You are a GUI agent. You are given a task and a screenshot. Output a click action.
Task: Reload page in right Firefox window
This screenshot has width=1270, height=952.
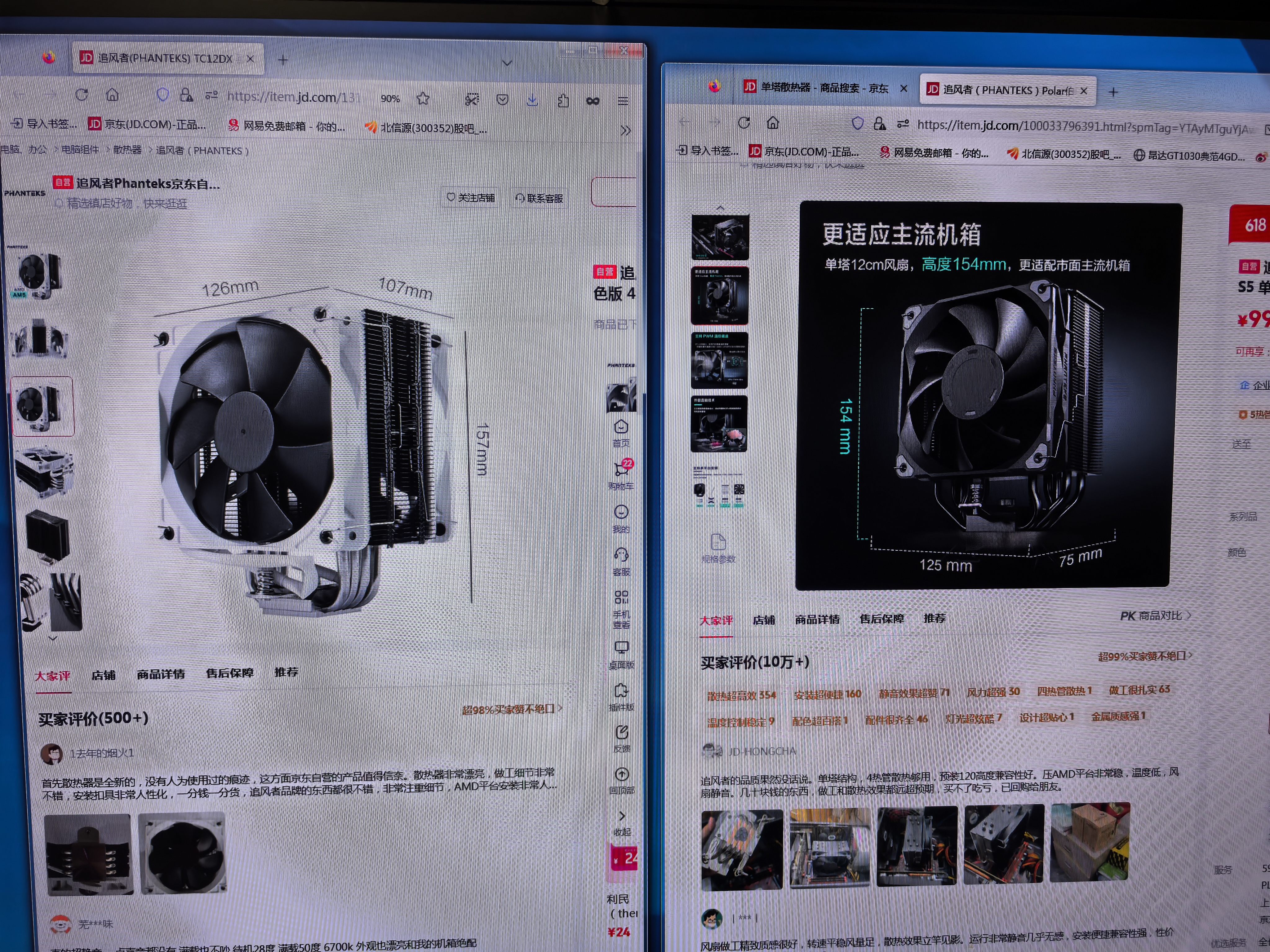744,122
